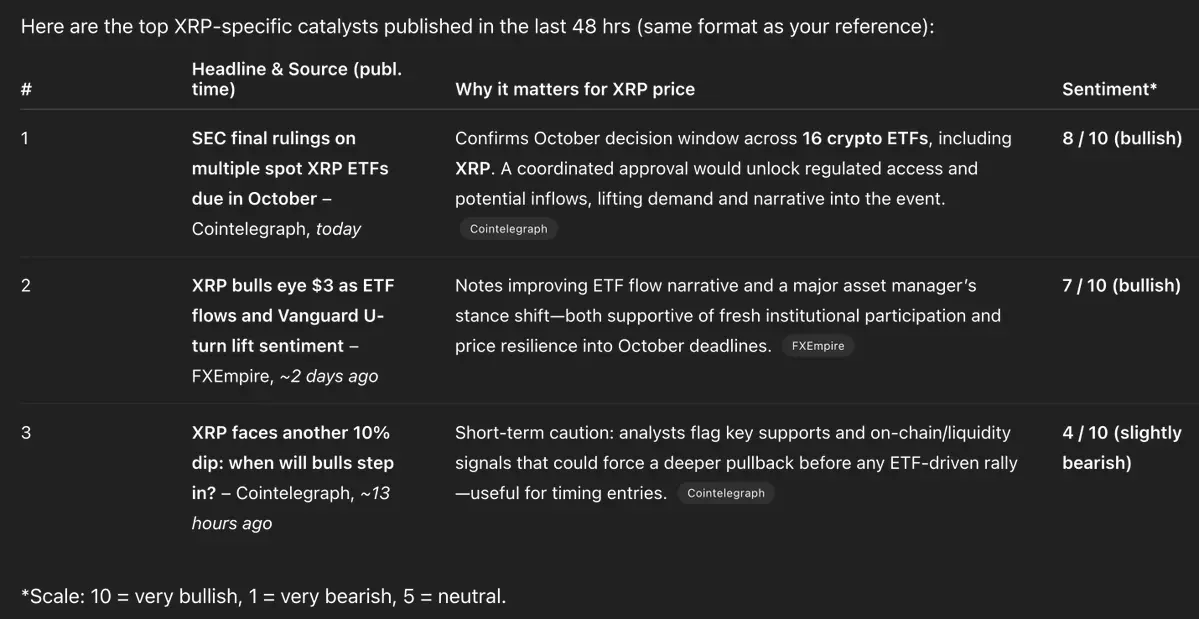Screen dimensions: 1199x619
Task: Click row number 2 in the table
Action: (26, 286)
